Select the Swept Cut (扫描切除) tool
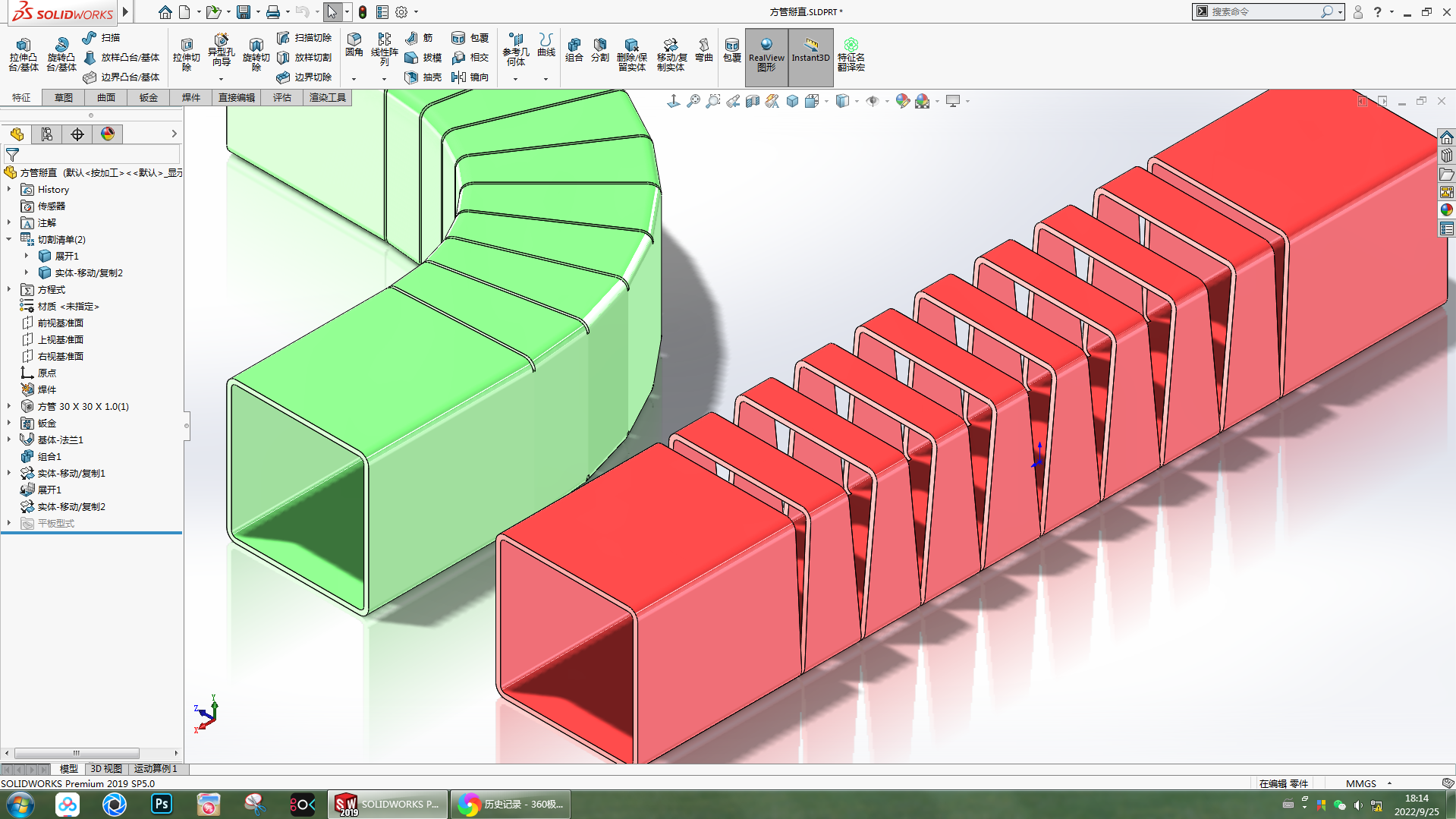The width and height of the screenshot is (1456, 819). click(x=304, y=37)
